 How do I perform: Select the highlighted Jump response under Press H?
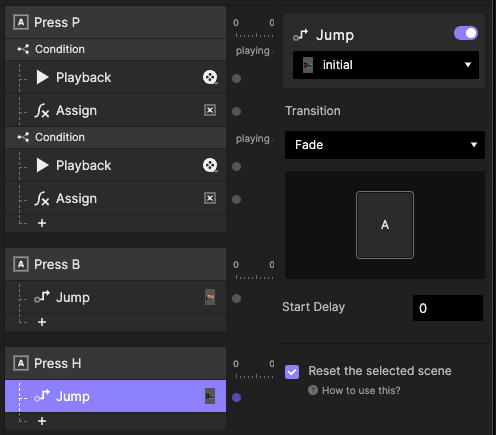[x=115, y=396]
